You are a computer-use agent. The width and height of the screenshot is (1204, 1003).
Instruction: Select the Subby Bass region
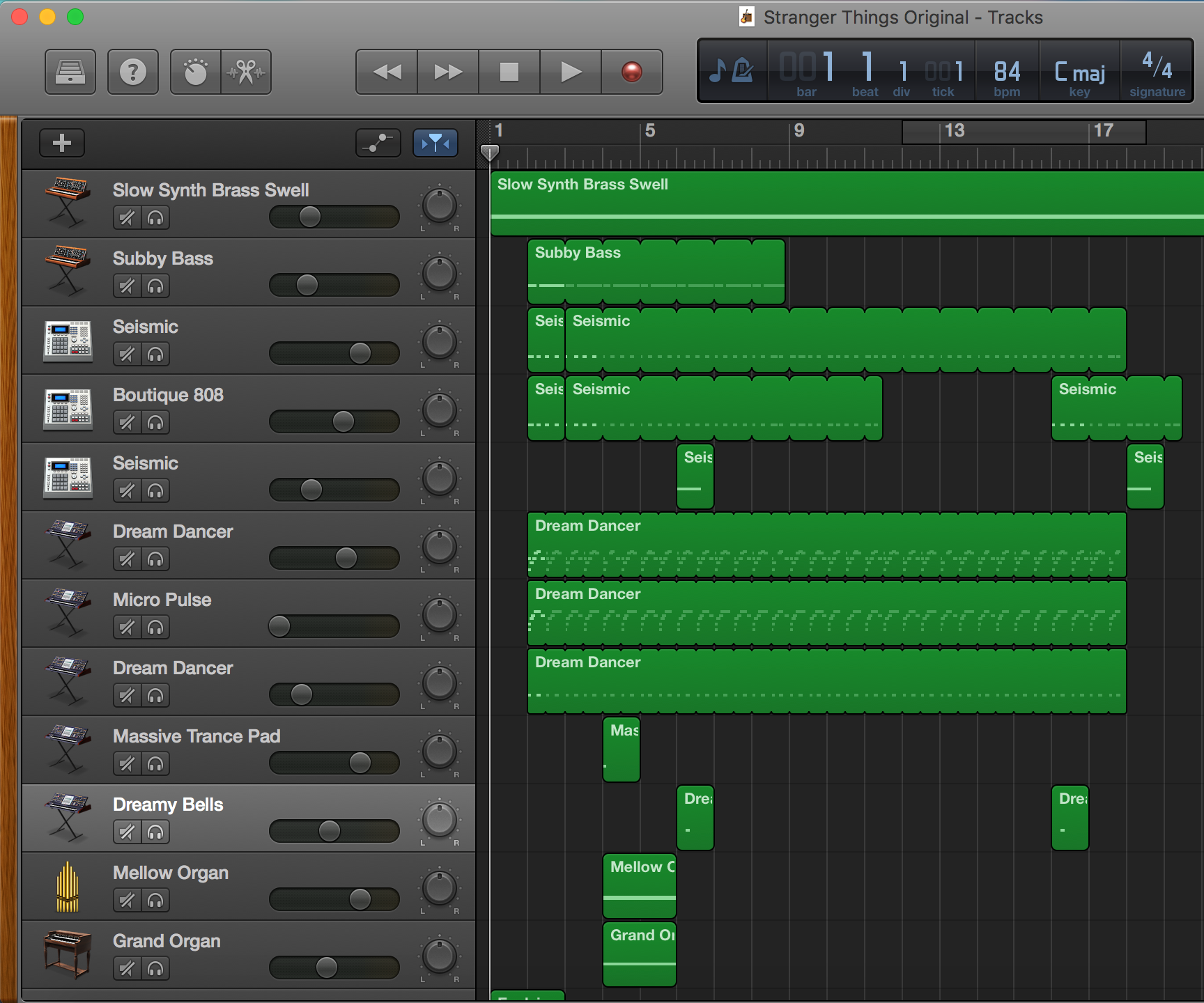click(656, 272)
